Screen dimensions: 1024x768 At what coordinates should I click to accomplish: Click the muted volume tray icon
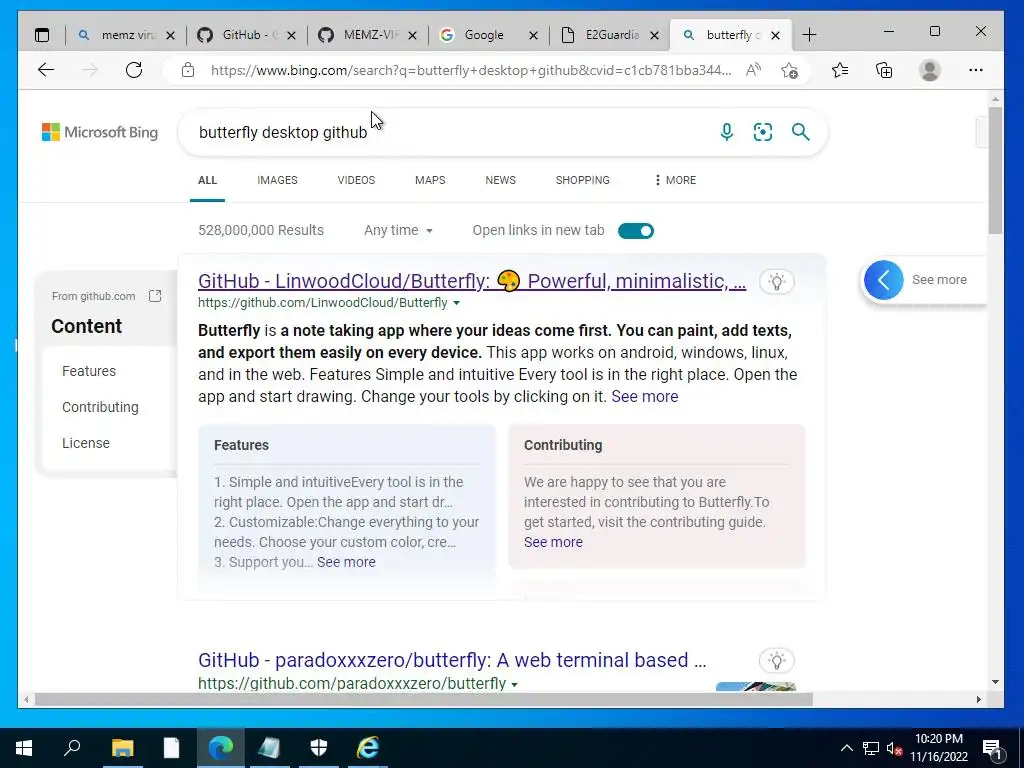(894, 748)
